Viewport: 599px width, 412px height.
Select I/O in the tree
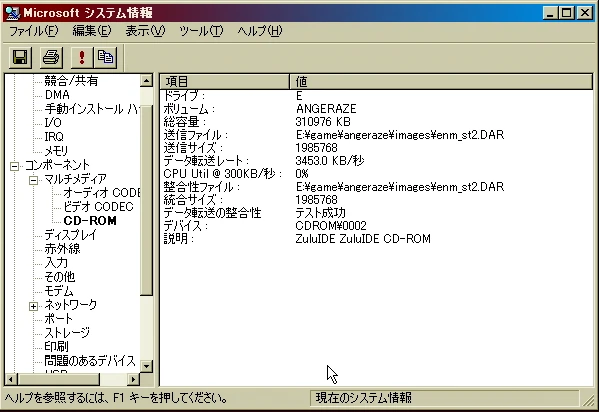point(53,123)
